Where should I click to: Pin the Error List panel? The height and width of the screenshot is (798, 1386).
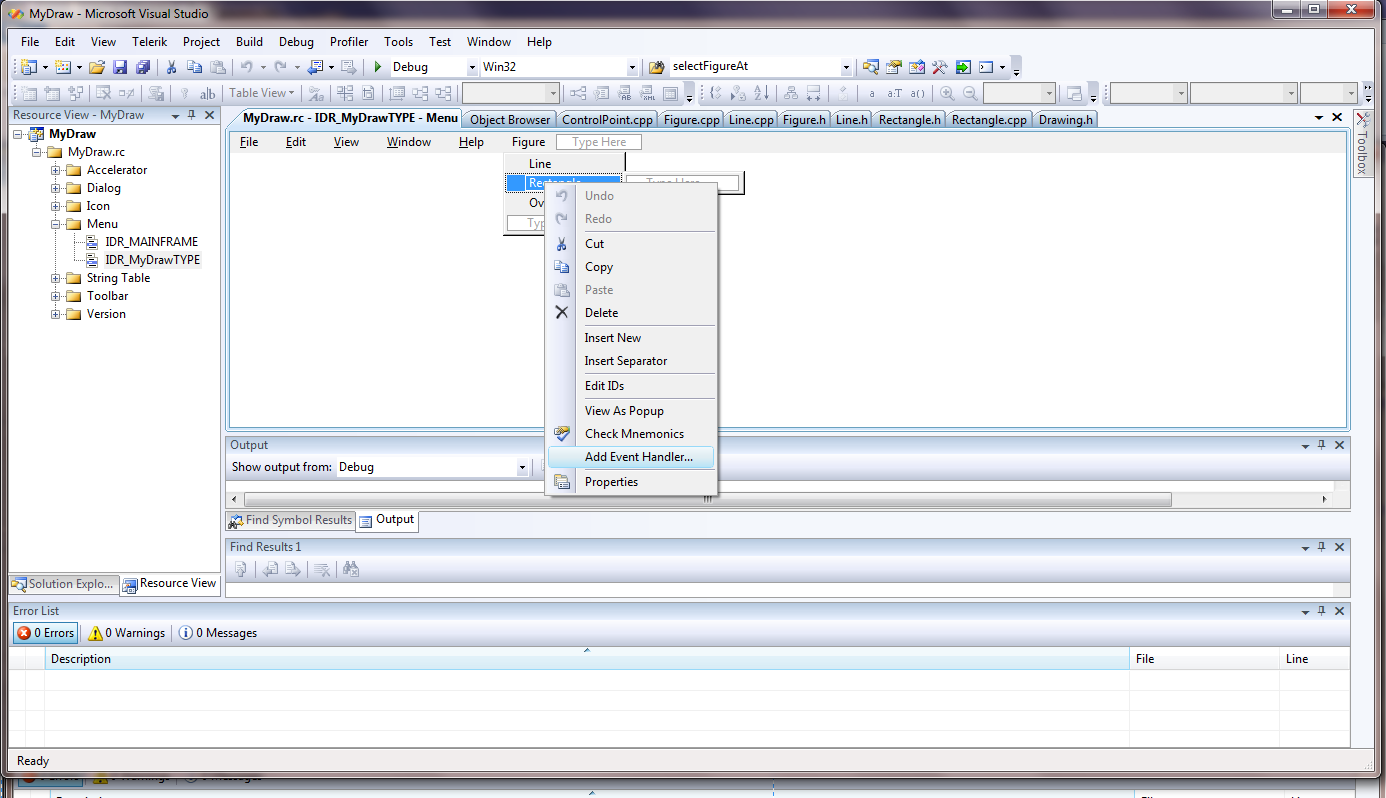[1322, 610]
